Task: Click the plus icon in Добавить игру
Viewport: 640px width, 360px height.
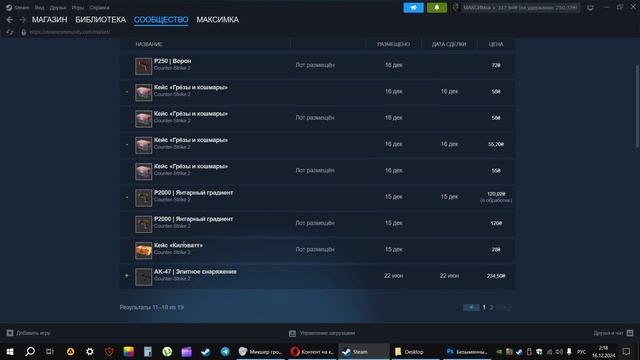Action: tap(10, 333)
